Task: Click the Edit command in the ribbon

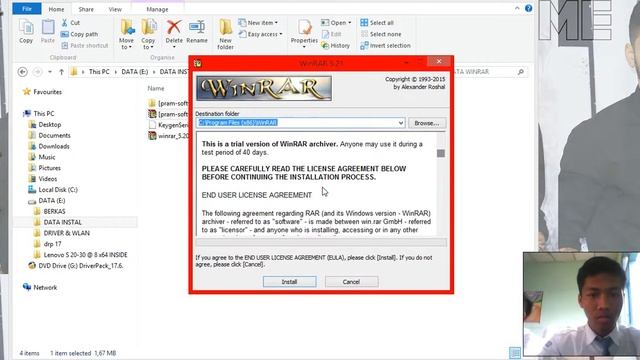Action: coord(331,34)
